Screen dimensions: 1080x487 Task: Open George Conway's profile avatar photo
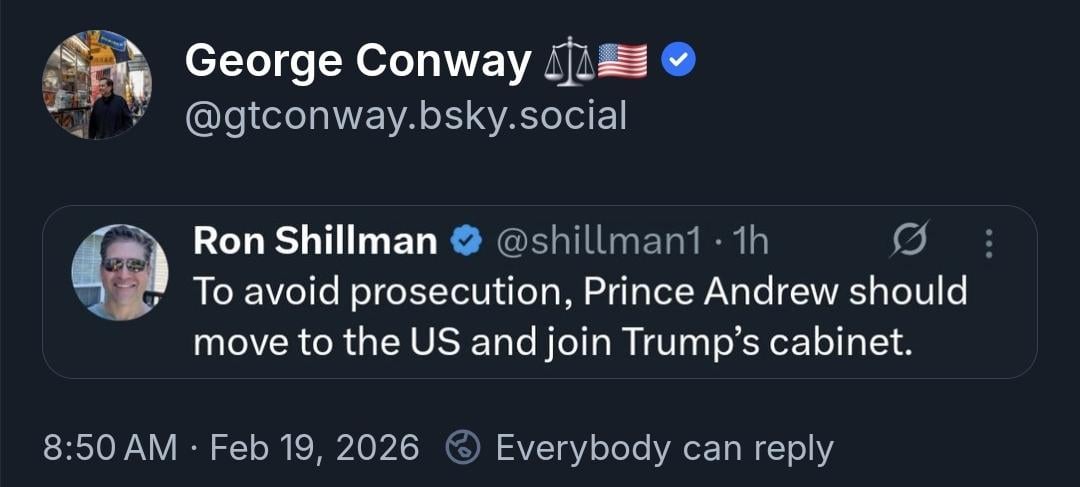96,84
